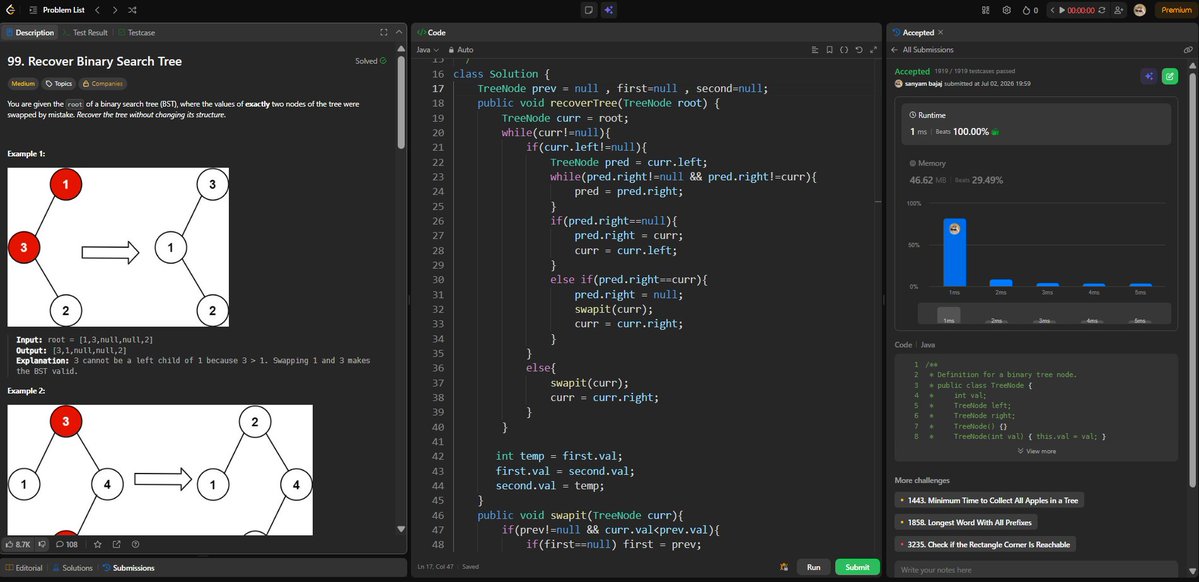Open the Solutions tab
This screenshot has height=582, width=1199.
[73, 568]
